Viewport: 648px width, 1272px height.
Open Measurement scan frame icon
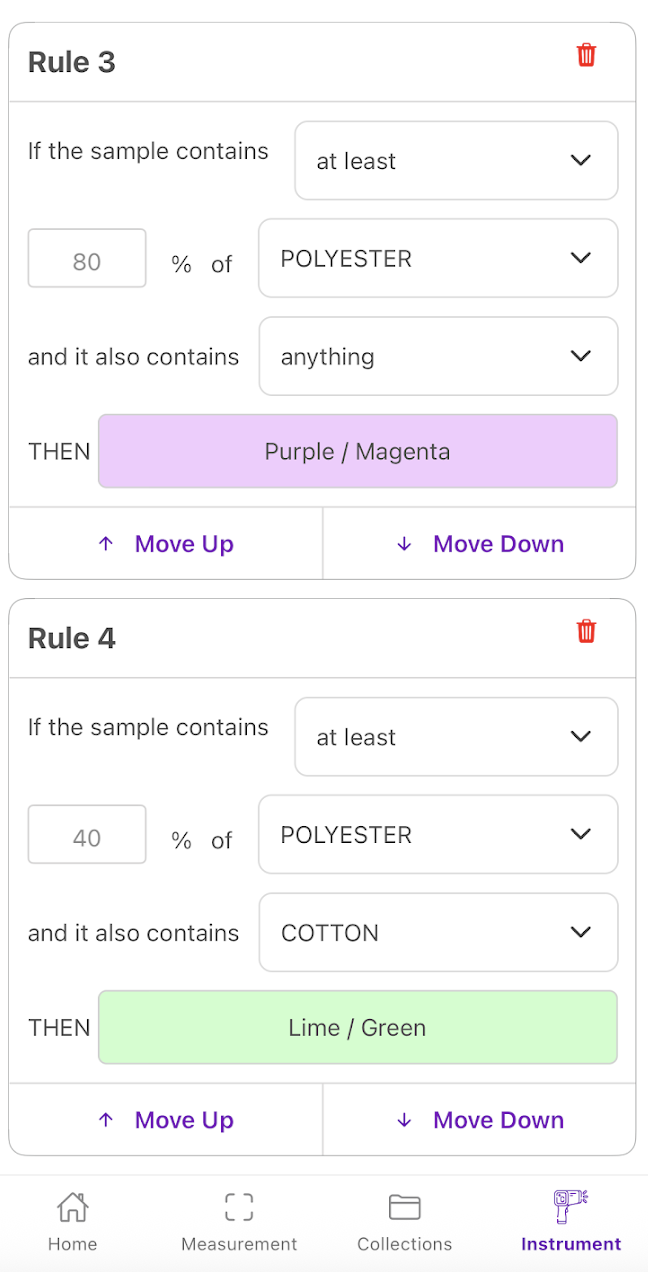click(239, 1207)
